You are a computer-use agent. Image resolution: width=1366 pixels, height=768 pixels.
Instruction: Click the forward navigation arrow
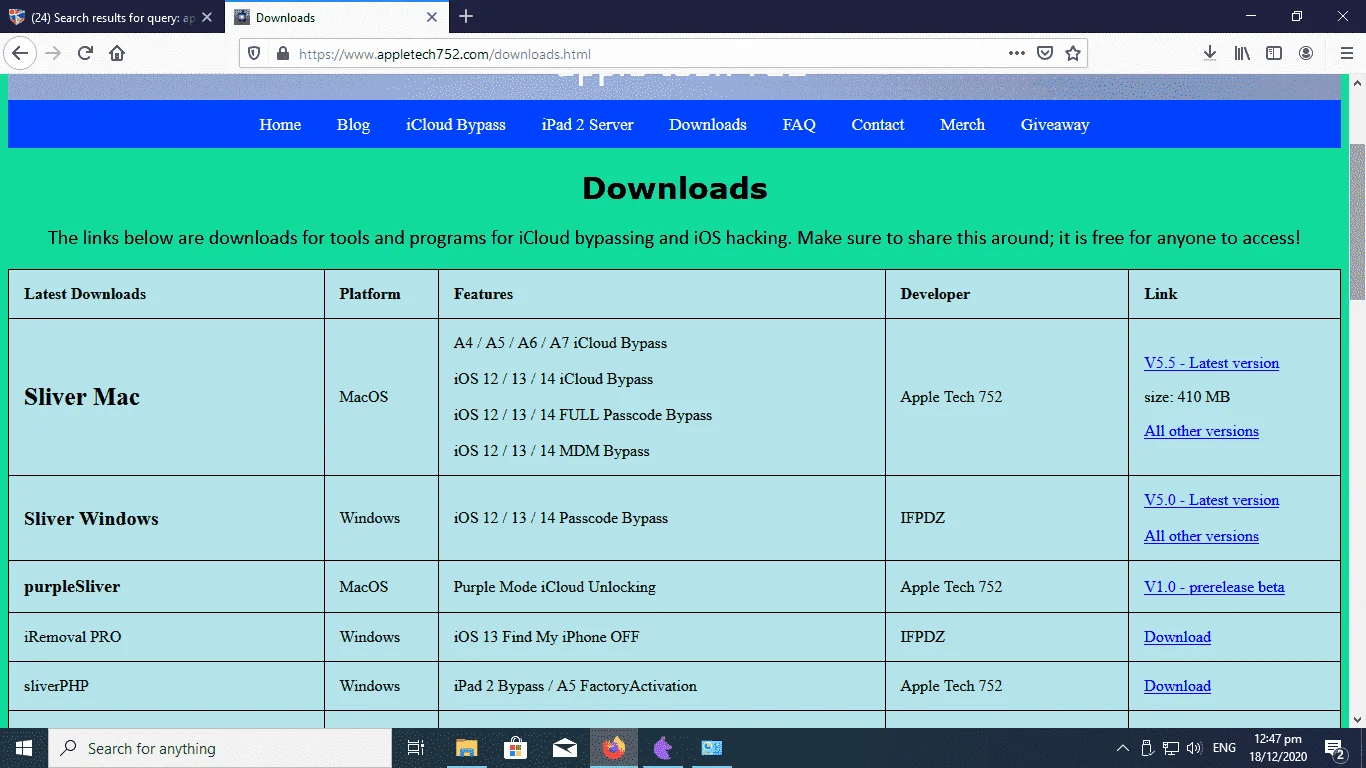(53, 53)
